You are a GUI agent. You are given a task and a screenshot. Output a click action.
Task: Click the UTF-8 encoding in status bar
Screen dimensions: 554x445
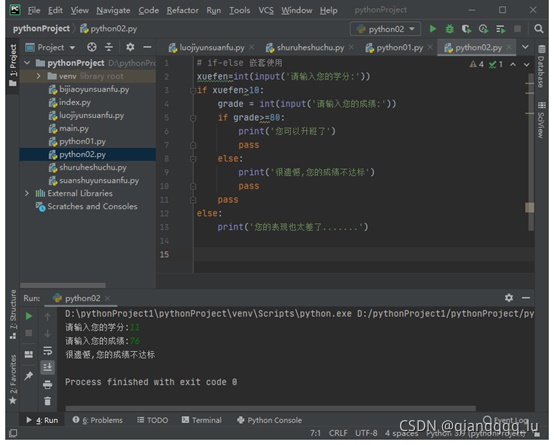tap(366, 433)
